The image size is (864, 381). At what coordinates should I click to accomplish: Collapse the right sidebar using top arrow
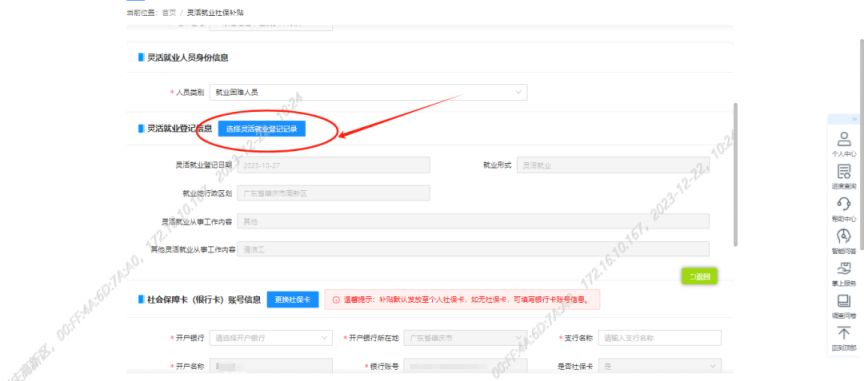(854, 119)
